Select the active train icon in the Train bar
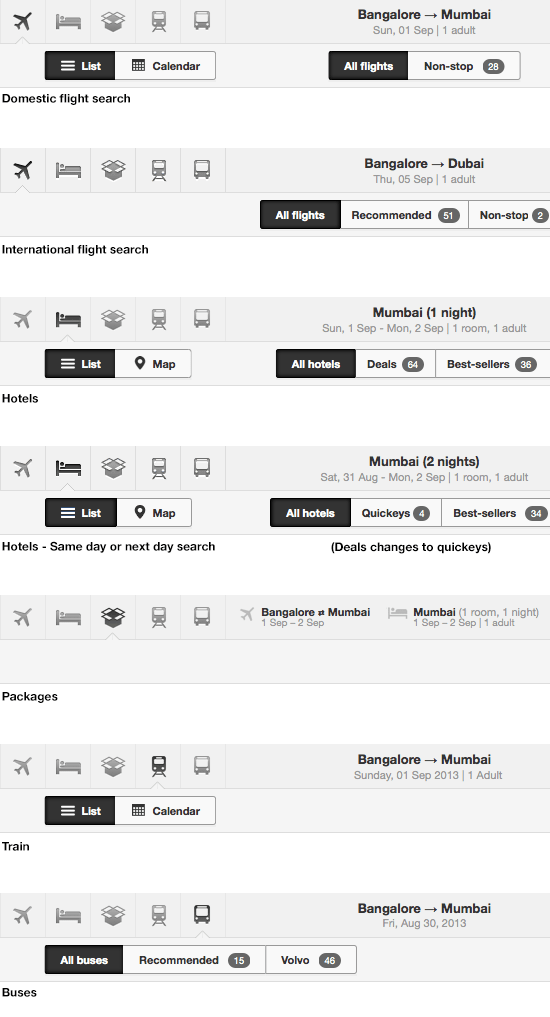550x1017 pixels. point(159,767)
